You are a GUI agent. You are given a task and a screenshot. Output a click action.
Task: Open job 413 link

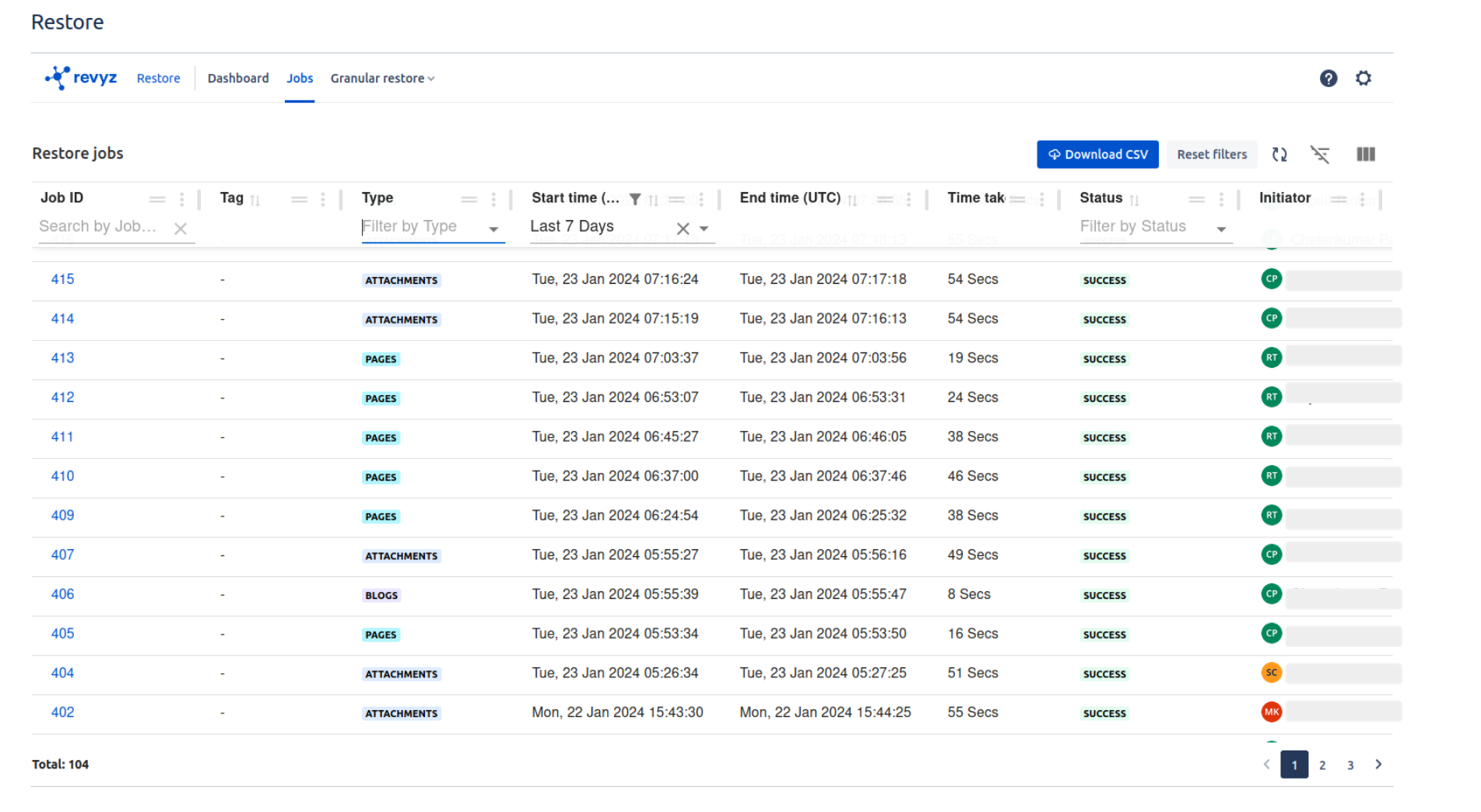tap(62, 358)
